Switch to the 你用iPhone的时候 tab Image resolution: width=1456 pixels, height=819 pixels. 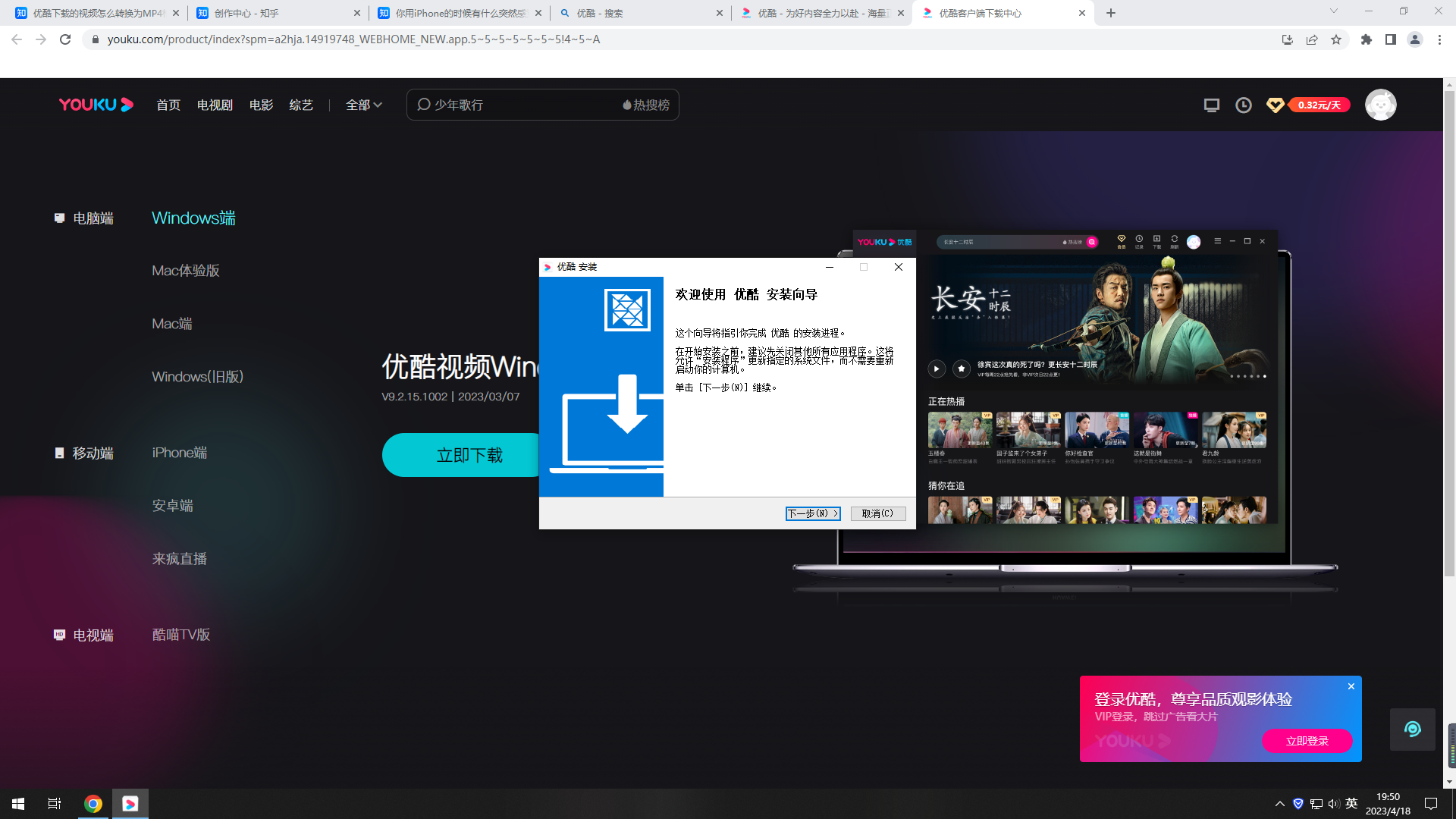point(460,13)
